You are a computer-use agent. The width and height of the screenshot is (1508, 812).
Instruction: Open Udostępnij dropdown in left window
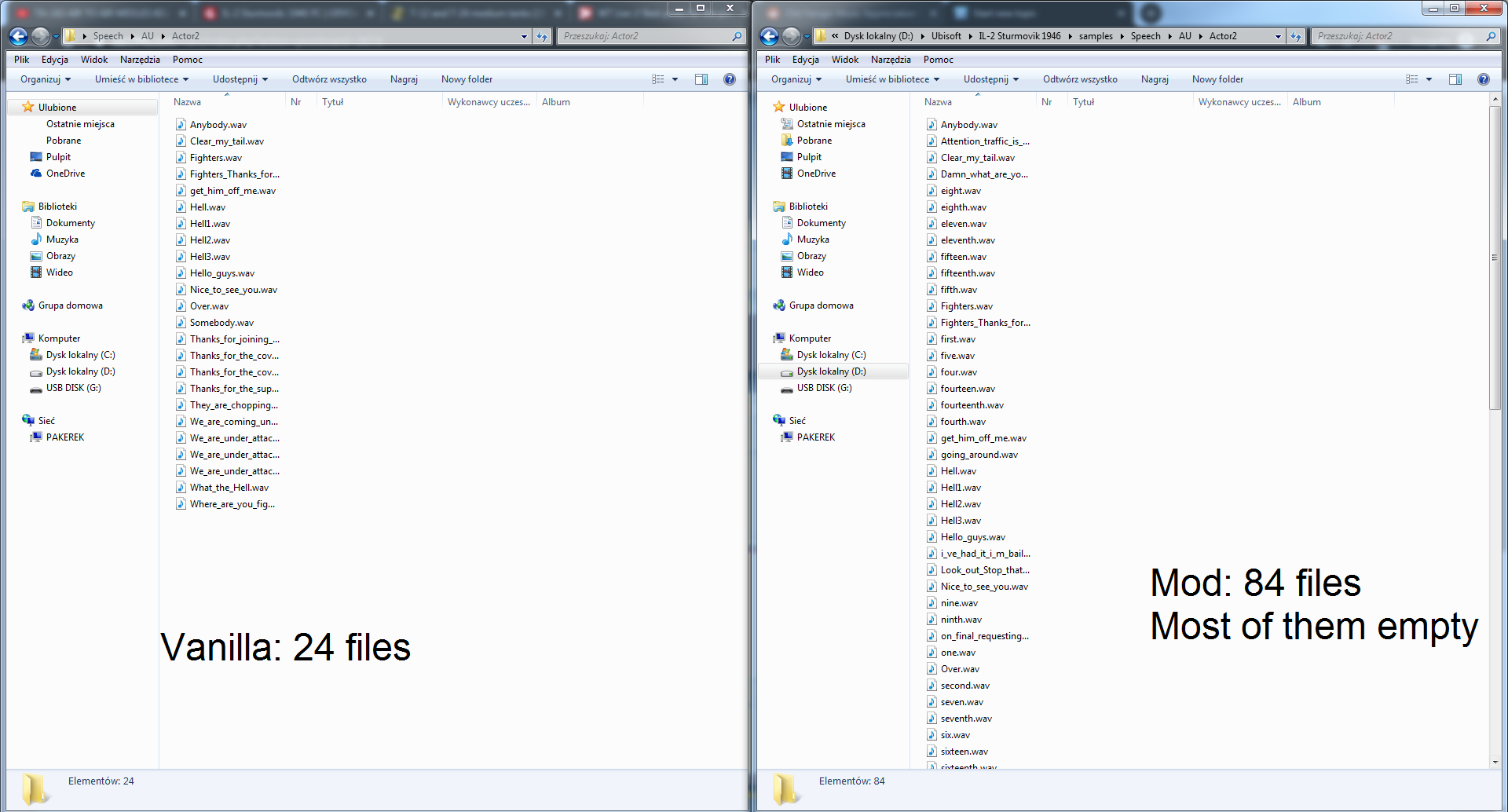click(x=240, y=79)
